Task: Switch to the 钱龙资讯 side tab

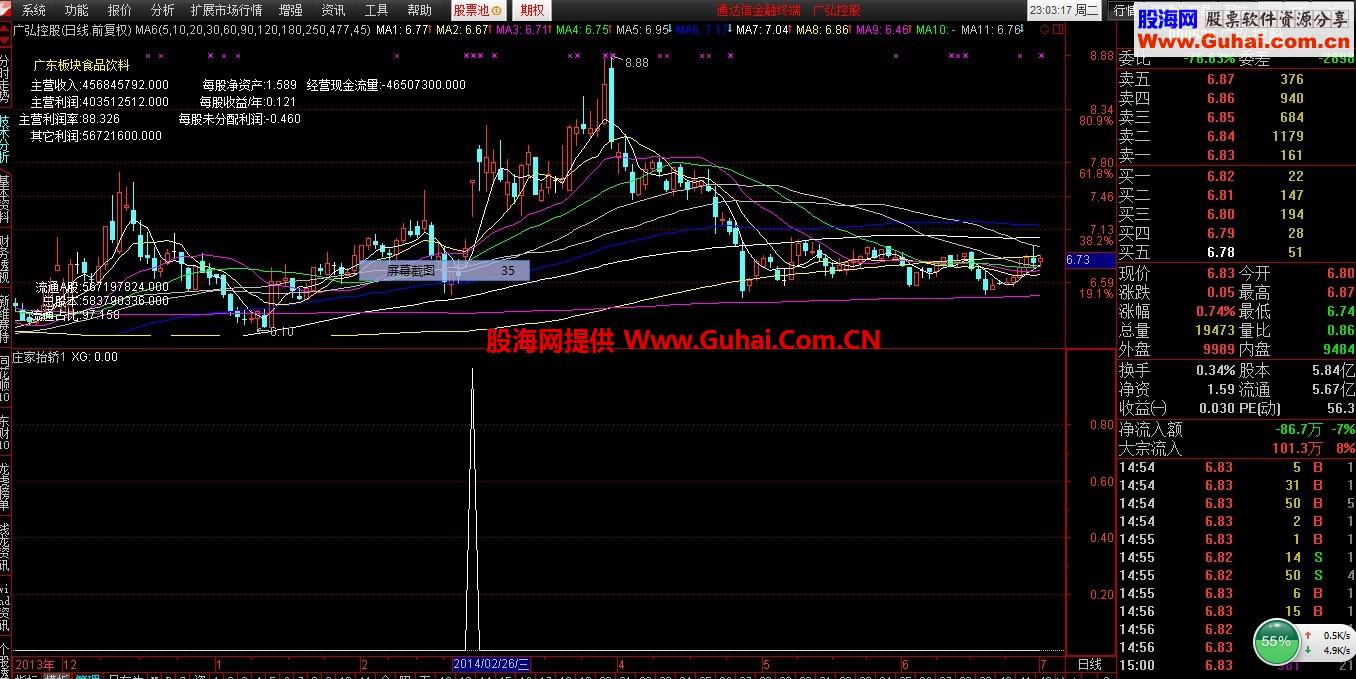Action: coord(5,547)
